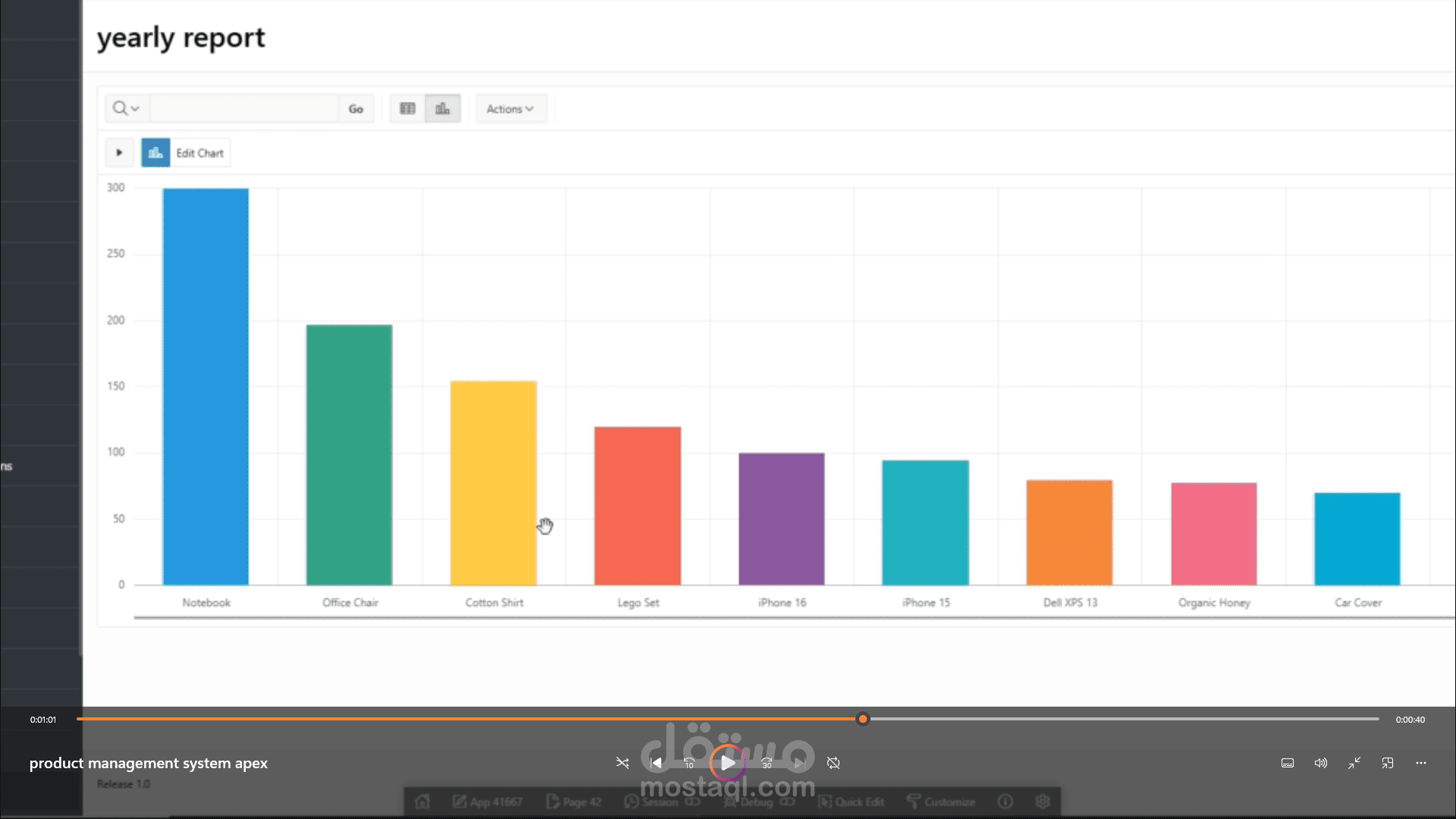Expand the chart settings arrow

point(119,153)
